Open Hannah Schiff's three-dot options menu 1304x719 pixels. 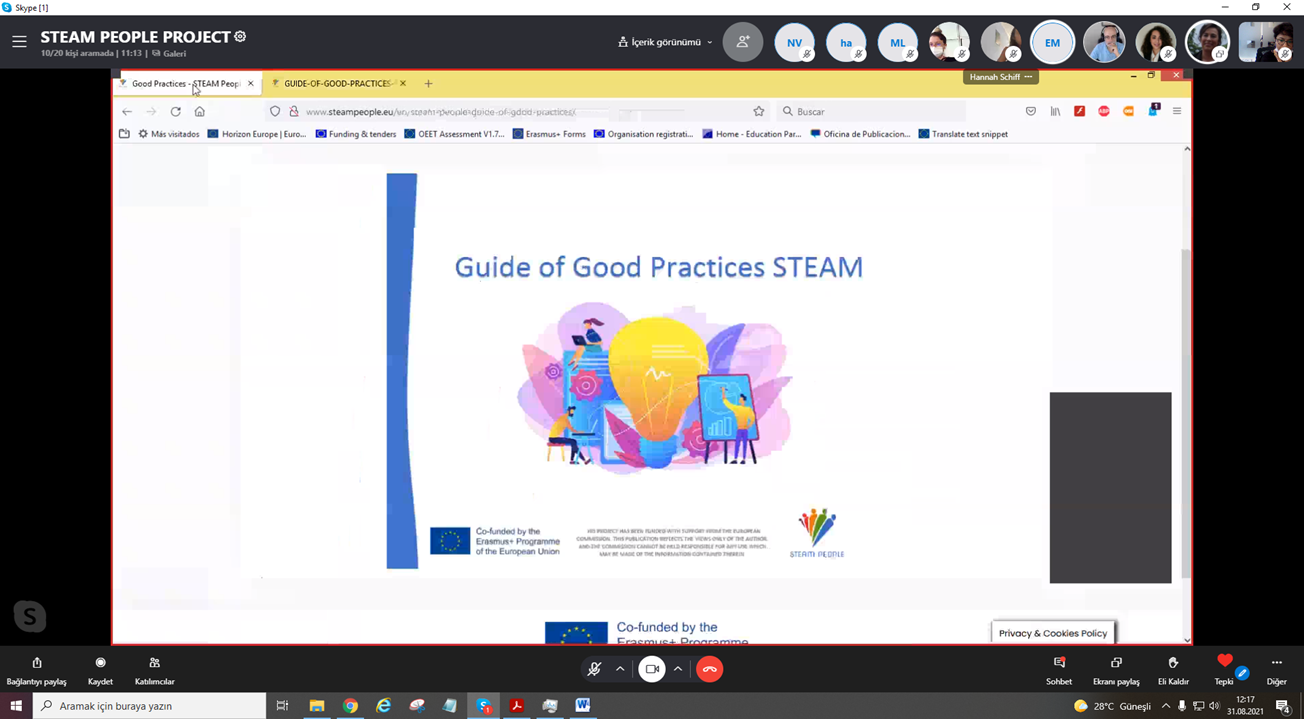(x=1028, y=77)
